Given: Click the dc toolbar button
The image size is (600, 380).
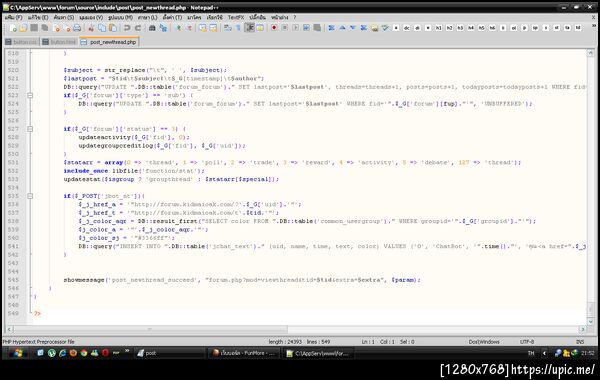Looking at the screenshot, I should tap(406, 28).
